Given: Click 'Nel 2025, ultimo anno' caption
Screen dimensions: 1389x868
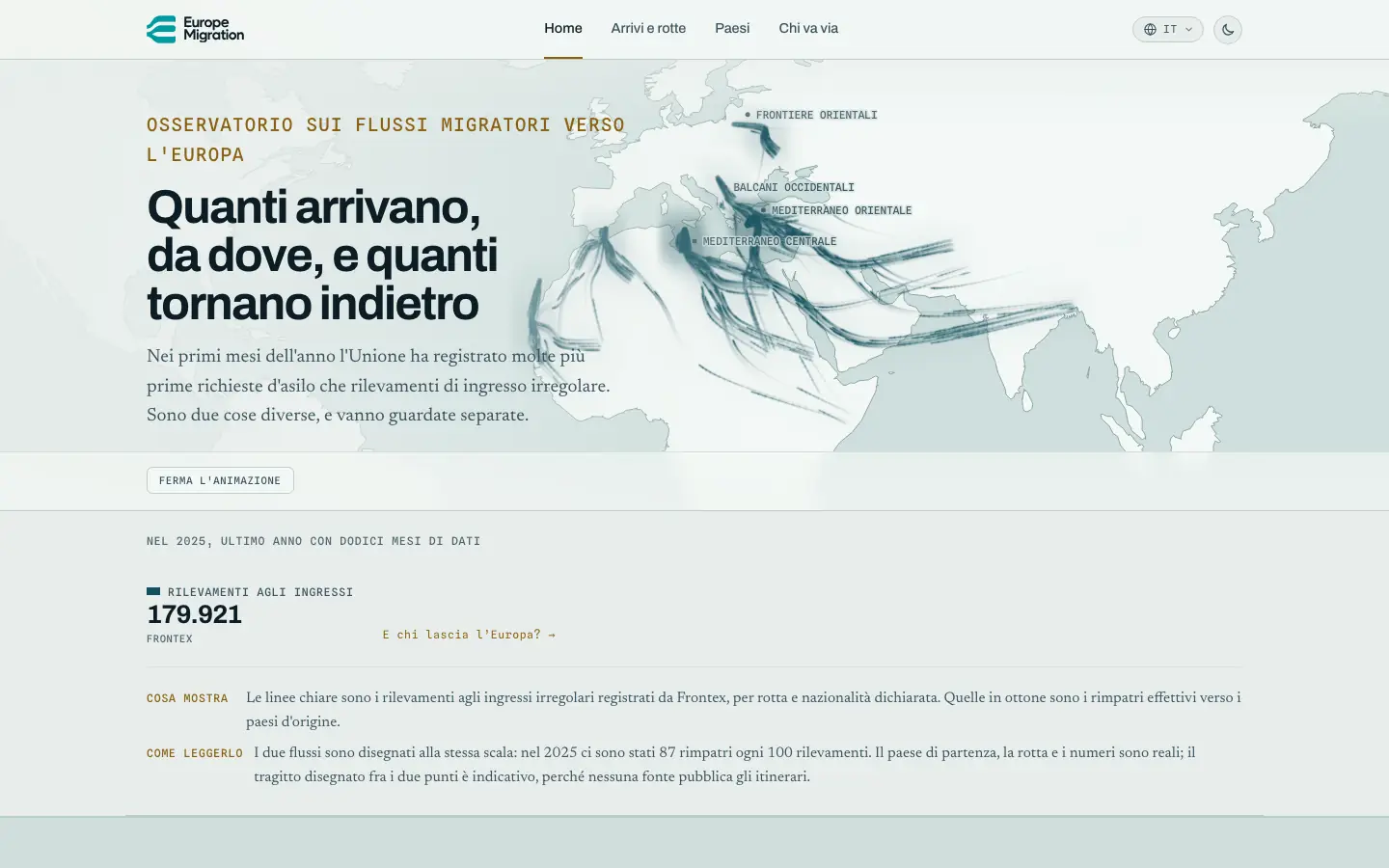Looking at the screenshot, I should pyautogui.click(x=313, y=541).
